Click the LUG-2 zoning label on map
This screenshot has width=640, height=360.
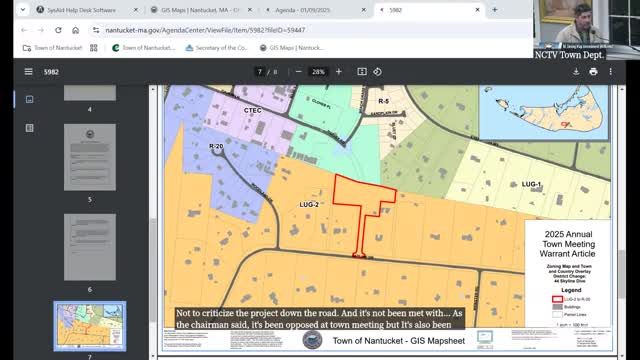pyautogui.click(x=309, y=204)
